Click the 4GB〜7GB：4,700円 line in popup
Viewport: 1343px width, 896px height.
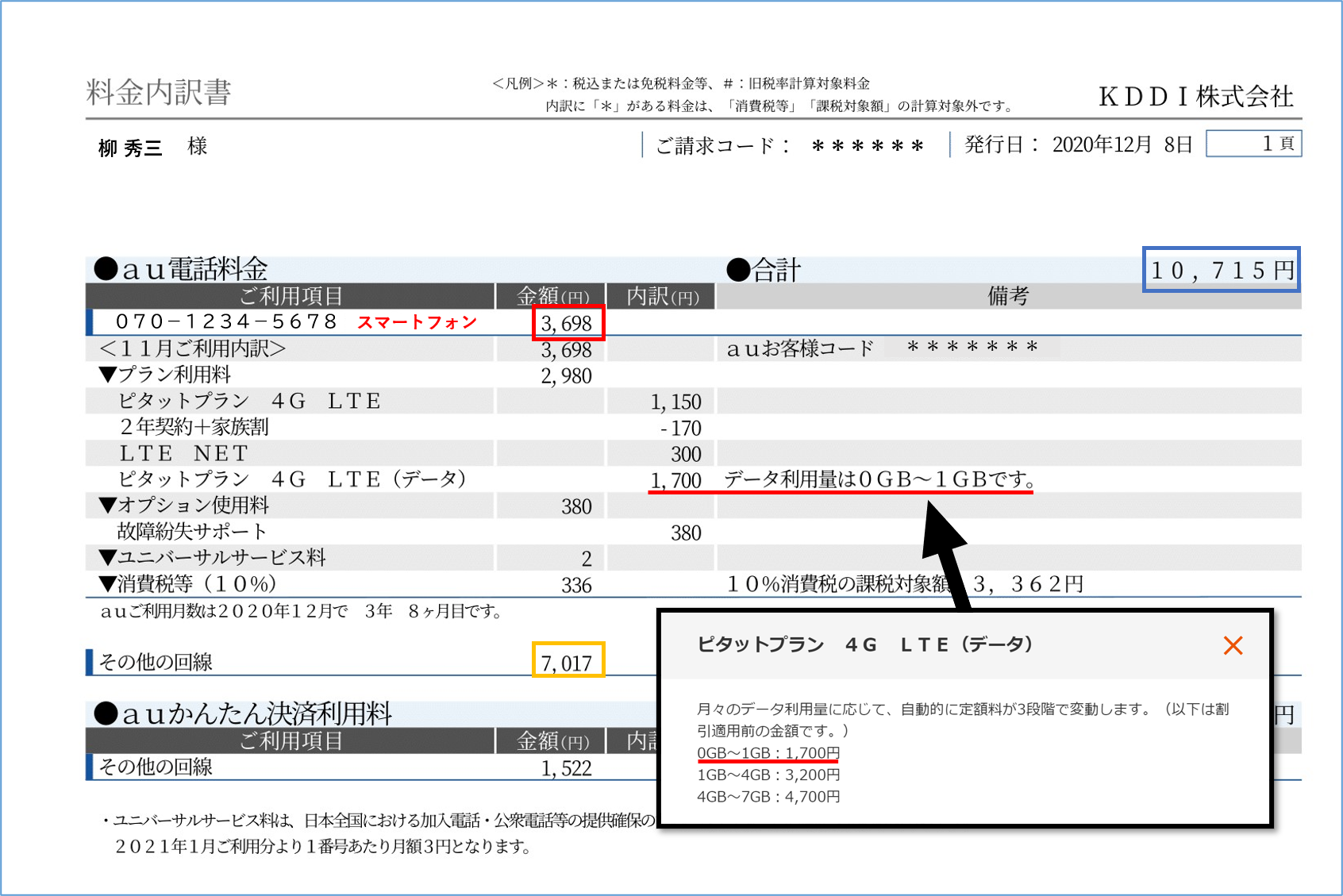point(768,797)
